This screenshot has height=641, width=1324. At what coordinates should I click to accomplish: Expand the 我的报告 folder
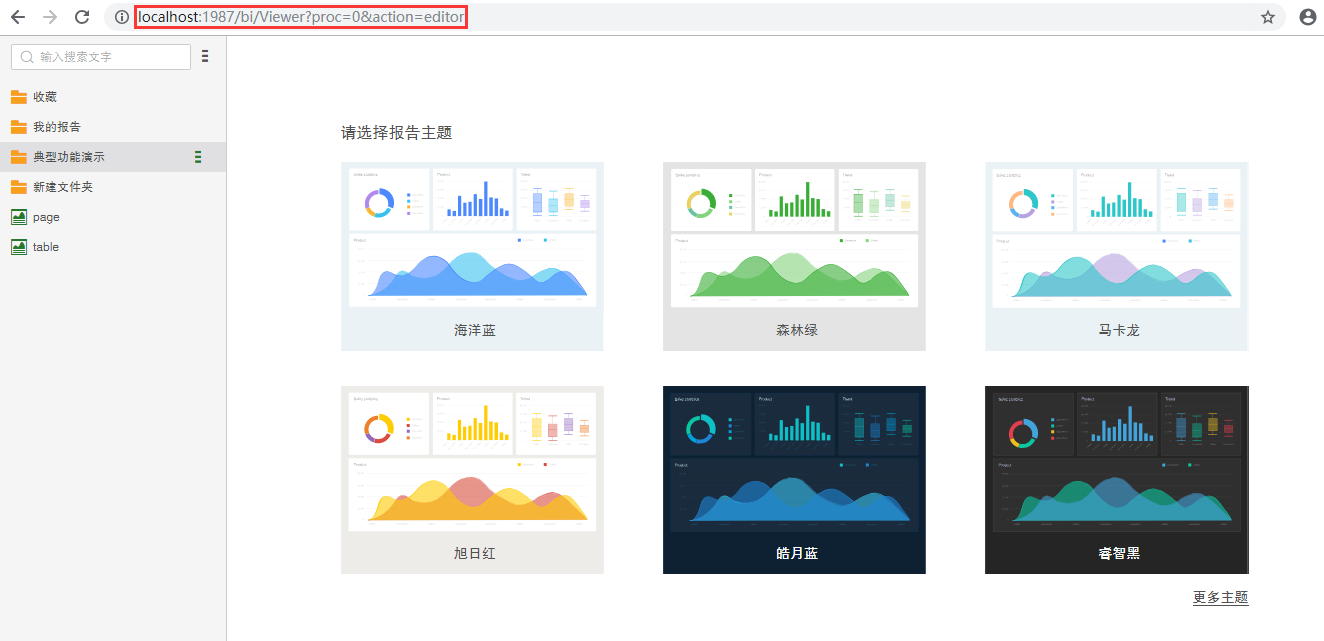click(x=56, y=127)
